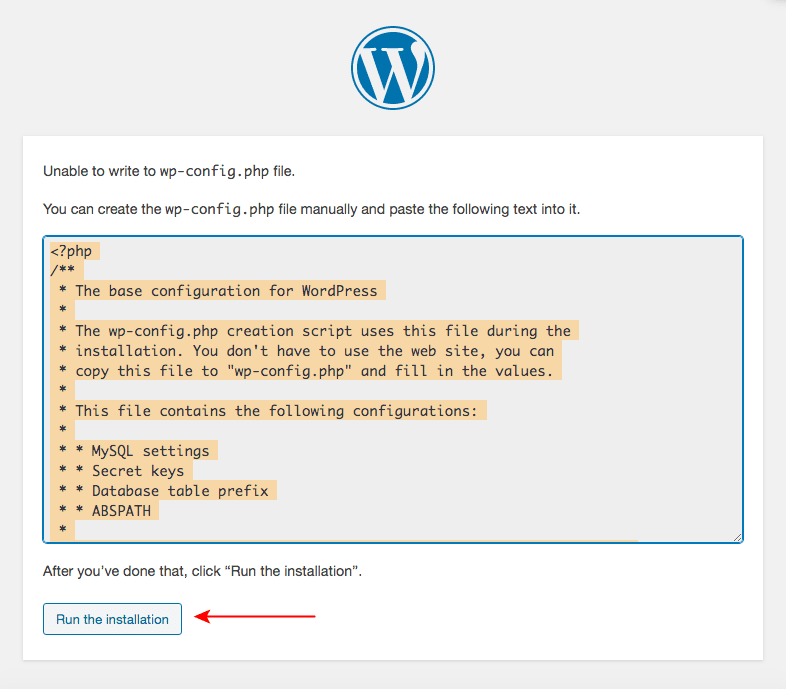Click the blank comment line below "ABSPATH"
This screenshot has height=689, width=786.
tap(64, 530)
